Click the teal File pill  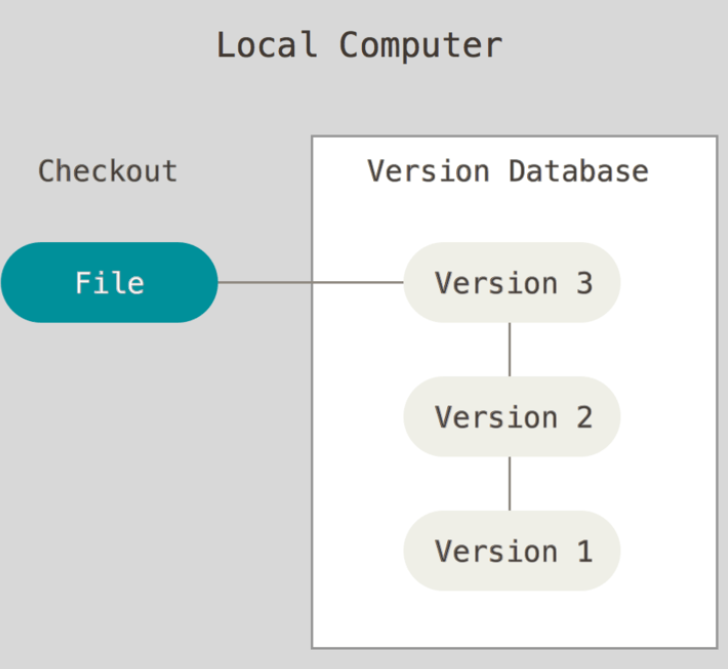110,282
